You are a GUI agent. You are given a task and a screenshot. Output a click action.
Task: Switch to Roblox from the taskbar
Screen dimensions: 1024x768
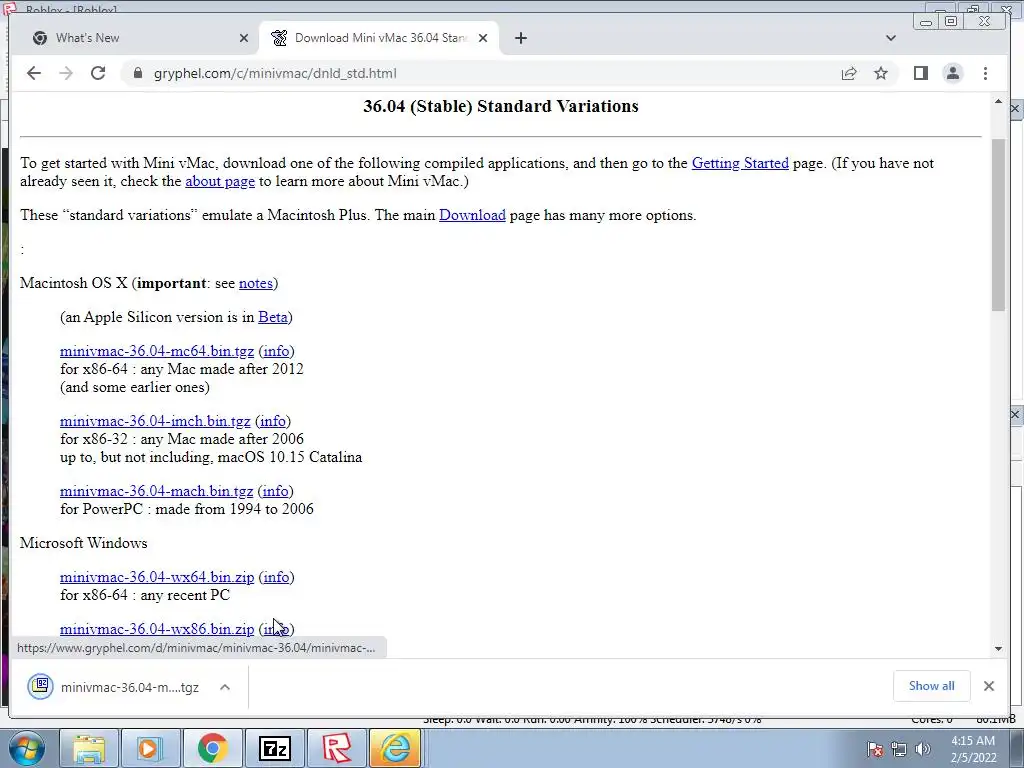click(336, 748)
